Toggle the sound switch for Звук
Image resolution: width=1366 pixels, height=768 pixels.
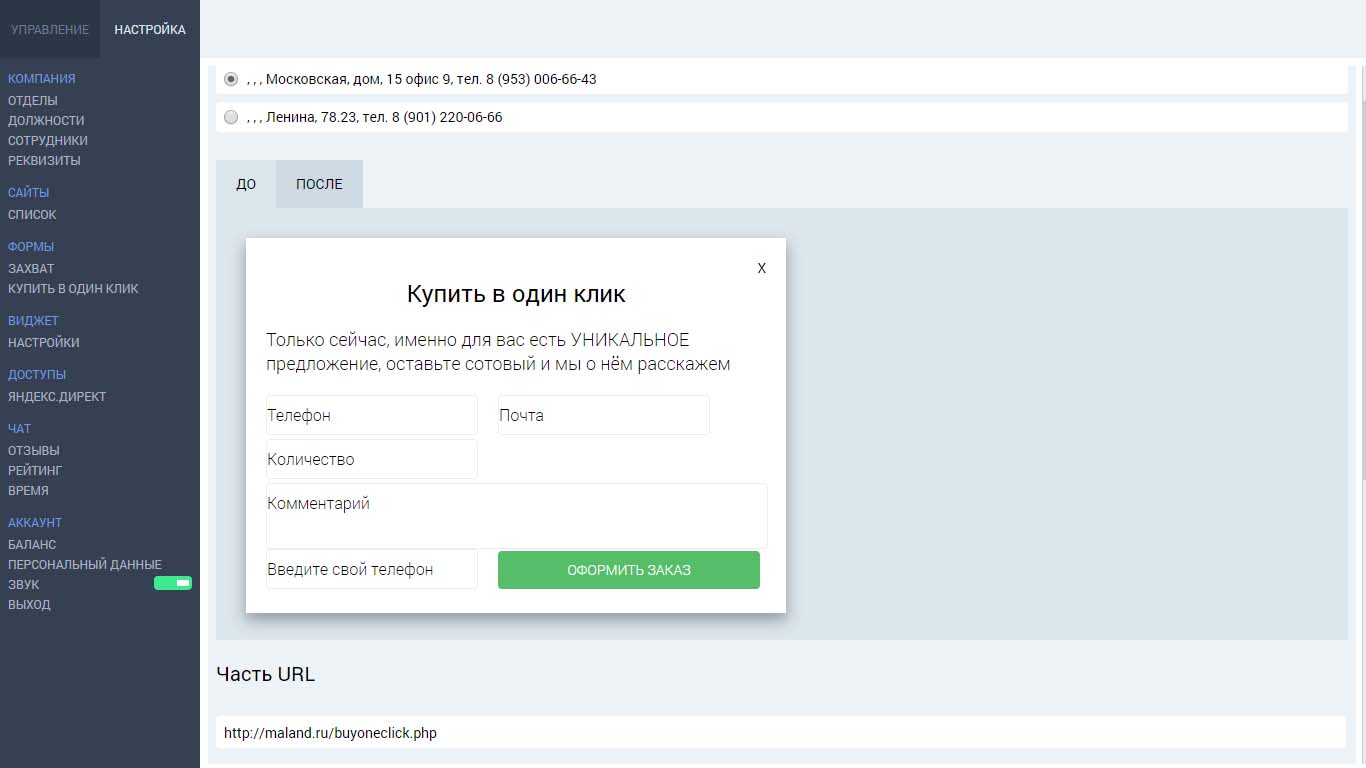click(173, 583)
